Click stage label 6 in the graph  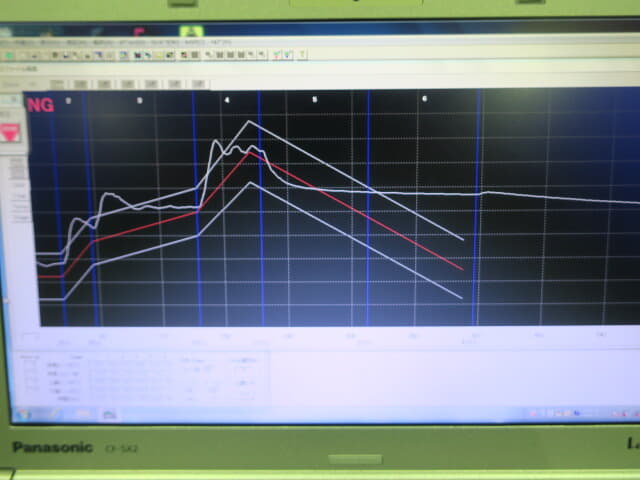(424, 99)
